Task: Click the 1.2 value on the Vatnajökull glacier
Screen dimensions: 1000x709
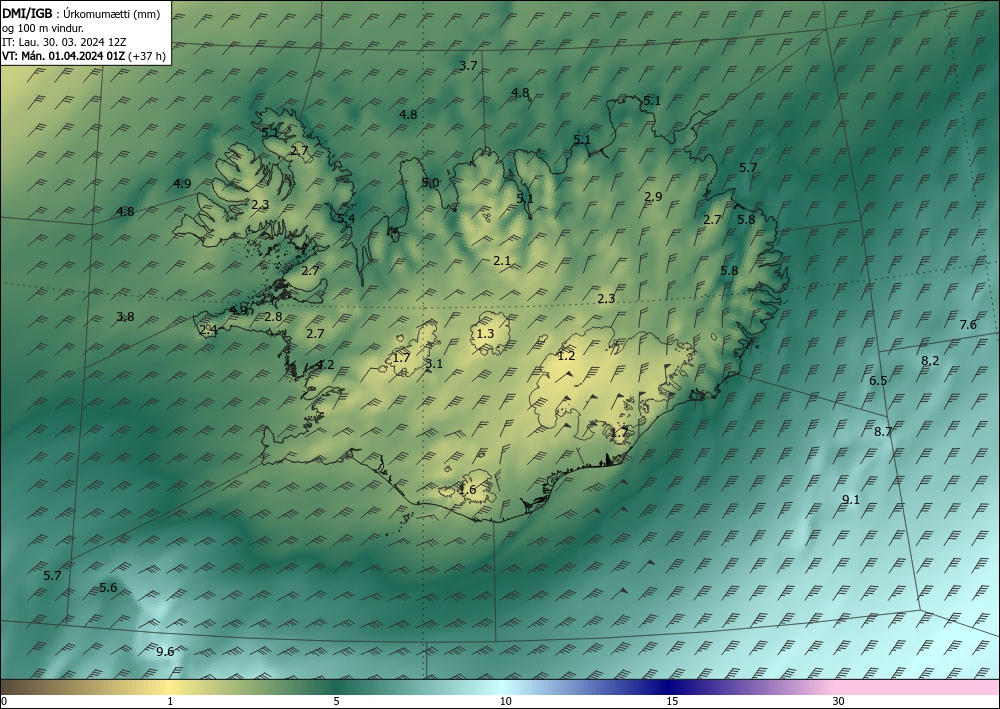Action: click(x=566, y=356)
